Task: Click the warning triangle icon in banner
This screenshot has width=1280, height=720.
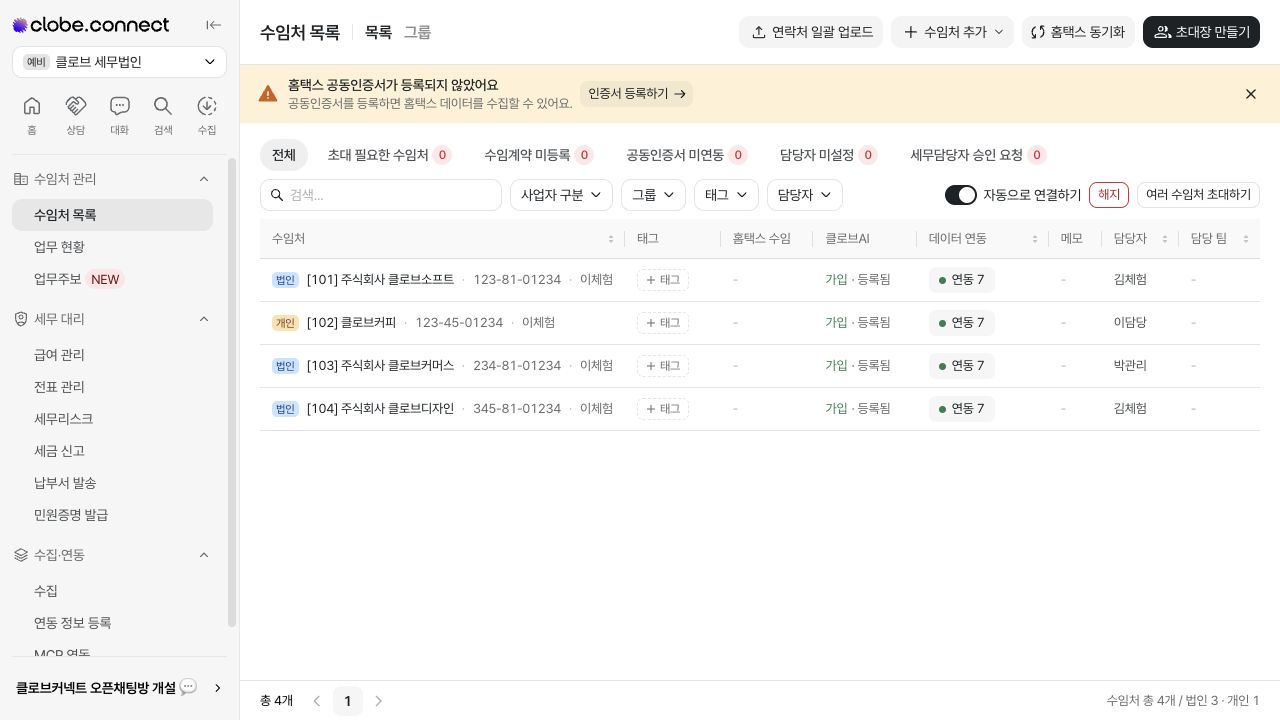Action: click(x=268, y=94)
